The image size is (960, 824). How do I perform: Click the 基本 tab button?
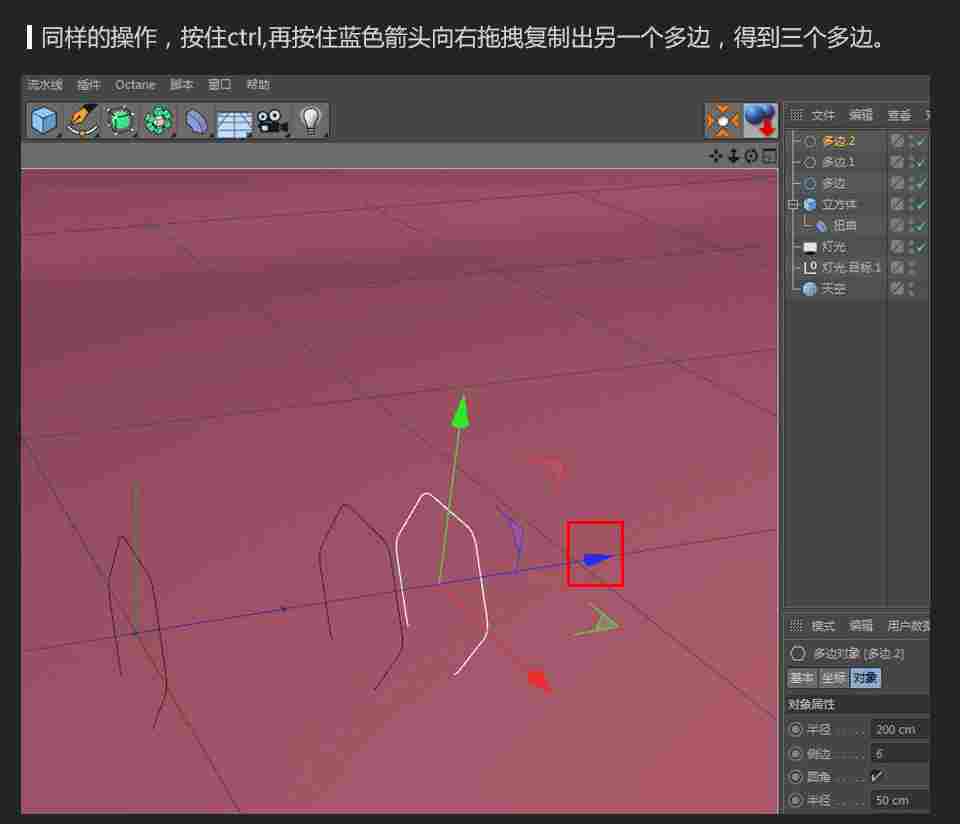point(800,678)
